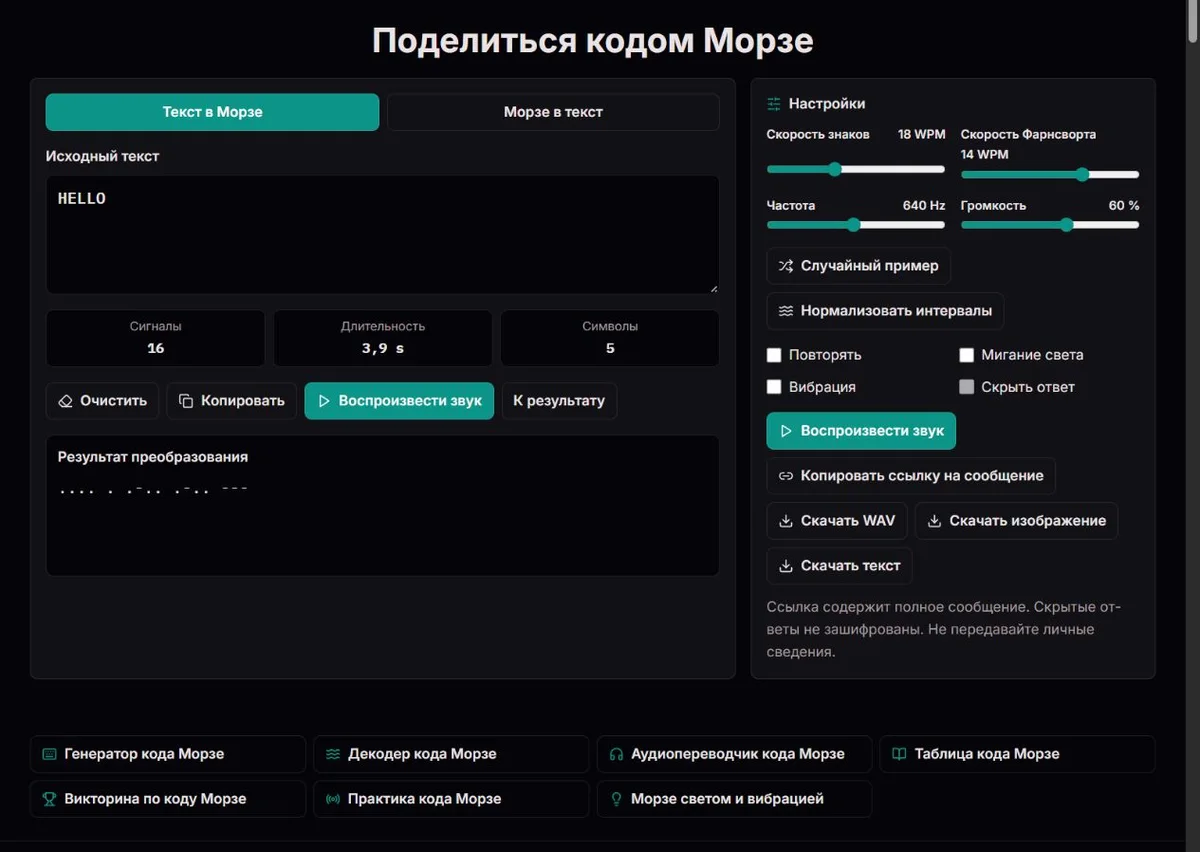Click the shuffle icon on Случайный пример

786,266
